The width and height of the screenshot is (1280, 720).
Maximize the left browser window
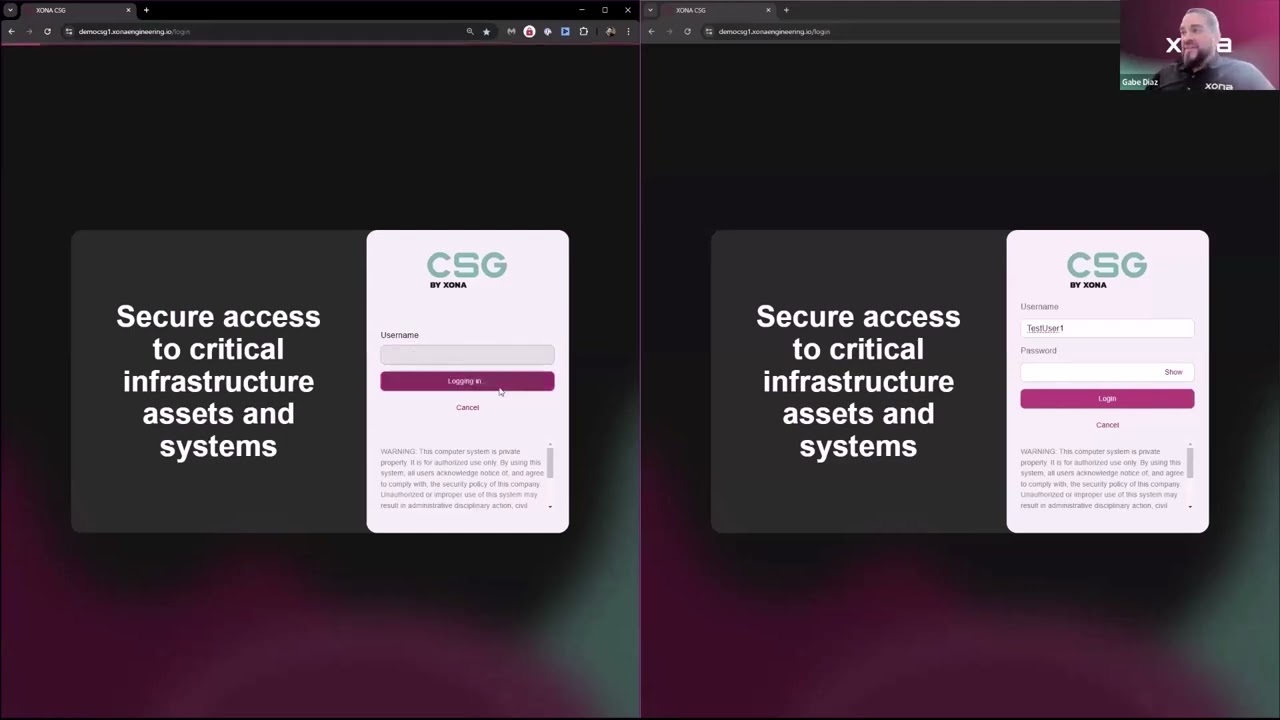(x=604, y=10)
